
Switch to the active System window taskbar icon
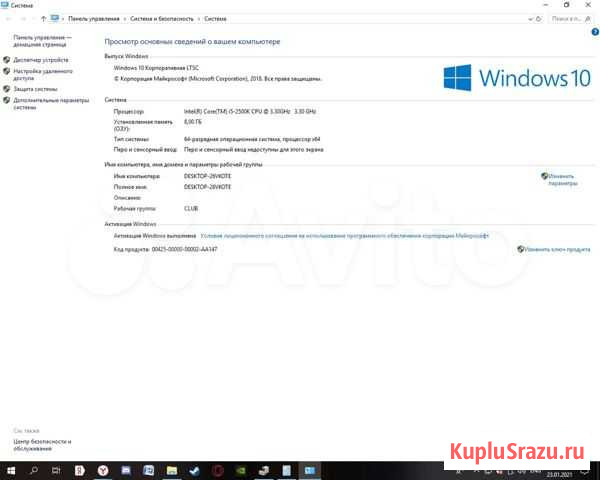(310, 470)
